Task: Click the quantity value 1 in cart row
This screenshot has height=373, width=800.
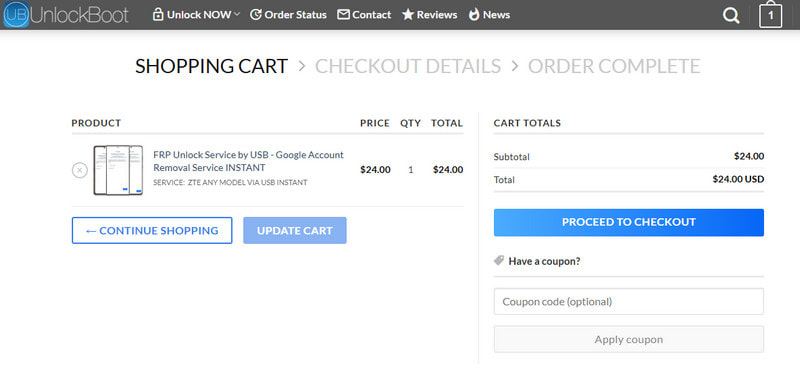Action: [411, 170]
